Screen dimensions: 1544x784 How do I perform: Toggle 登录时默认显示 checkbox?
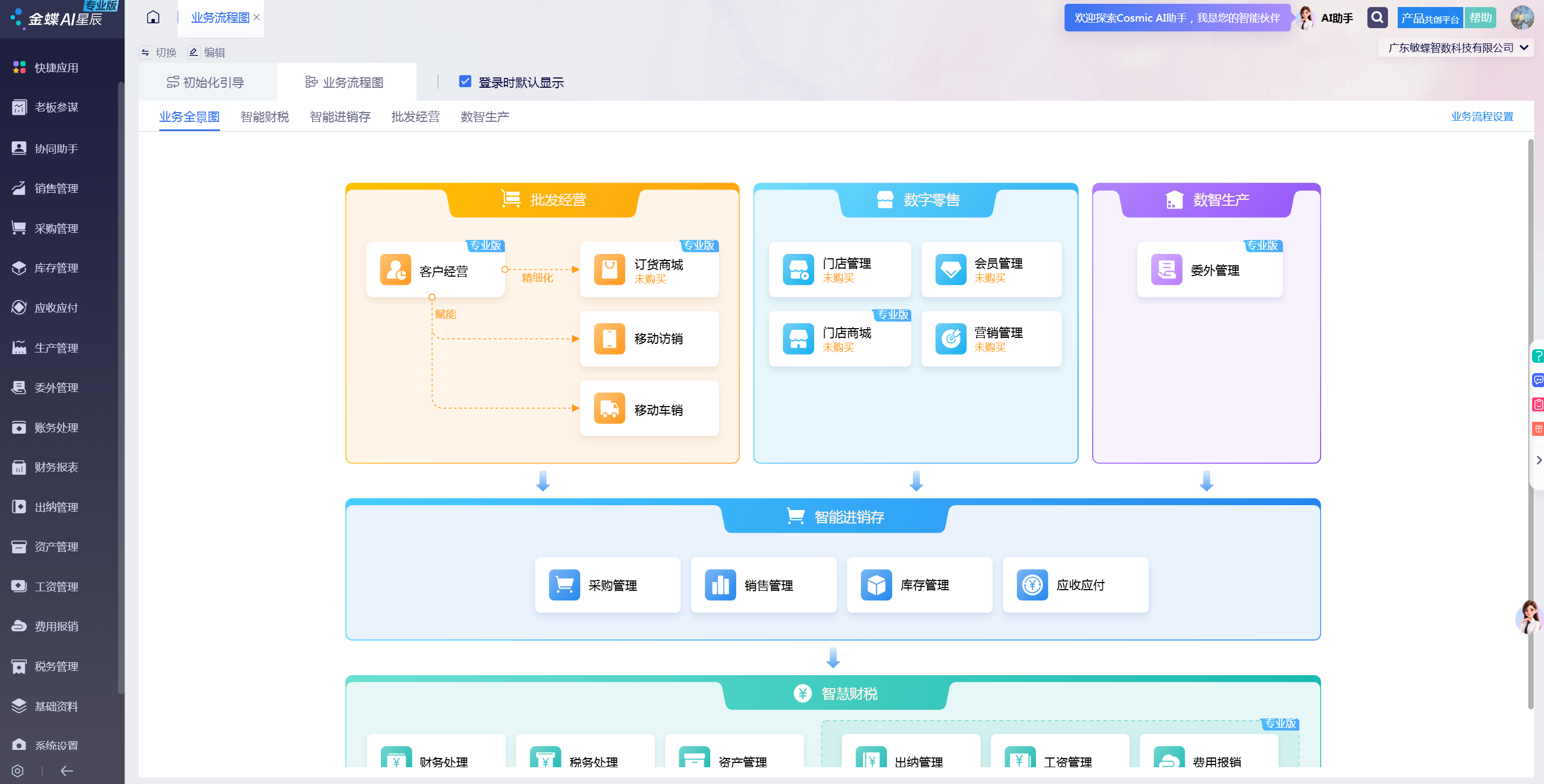(464, 81)
